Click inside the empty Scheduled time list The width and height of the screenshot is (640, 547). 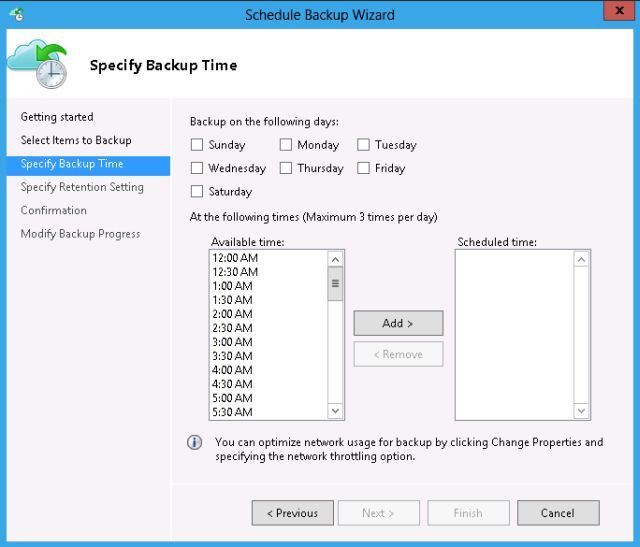point(514,335)
